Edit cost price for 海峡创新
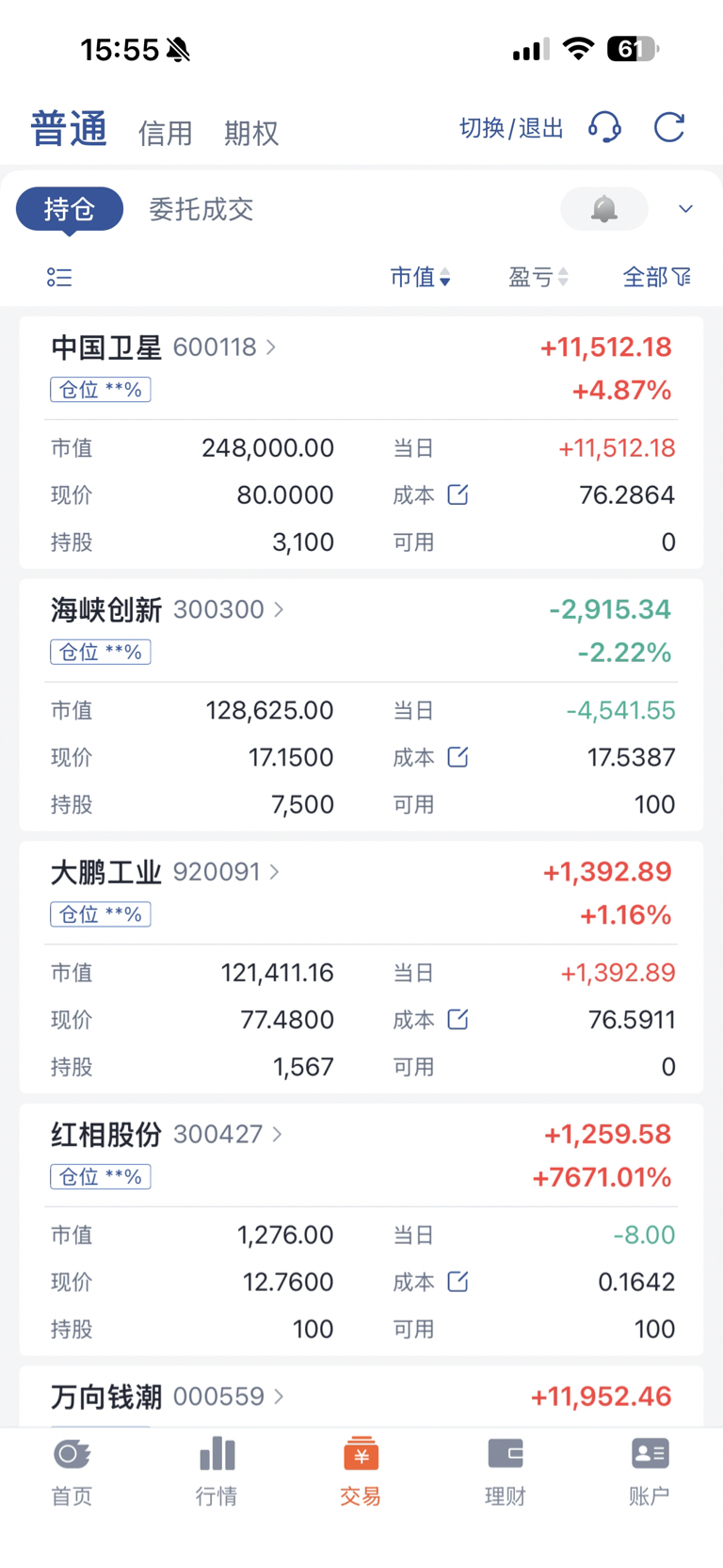This screenshot has width=723, height=1568. [458, 757]
